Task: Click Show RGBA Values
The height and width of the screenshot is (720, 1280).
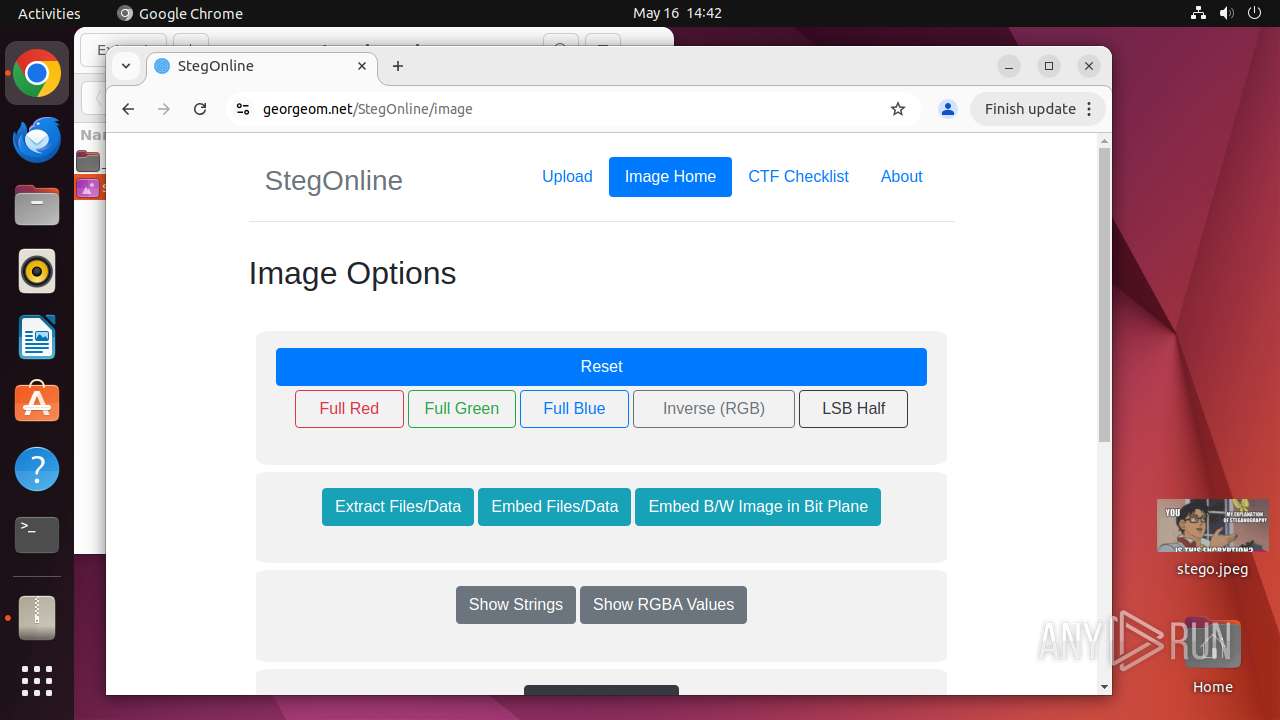Action: point(663,605)
